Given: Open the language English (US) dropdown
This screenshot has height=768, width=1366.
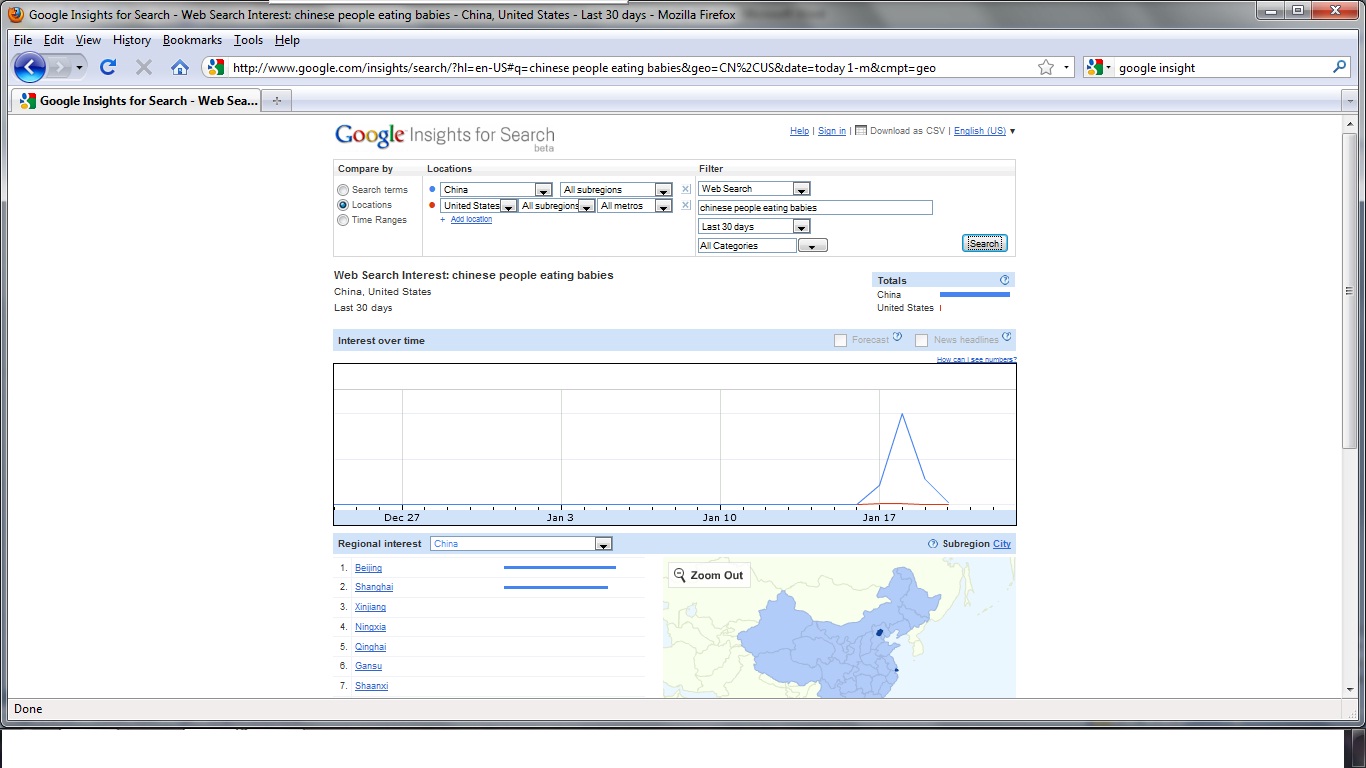Looking at the screenshot, I should click(x=984, y=131).
